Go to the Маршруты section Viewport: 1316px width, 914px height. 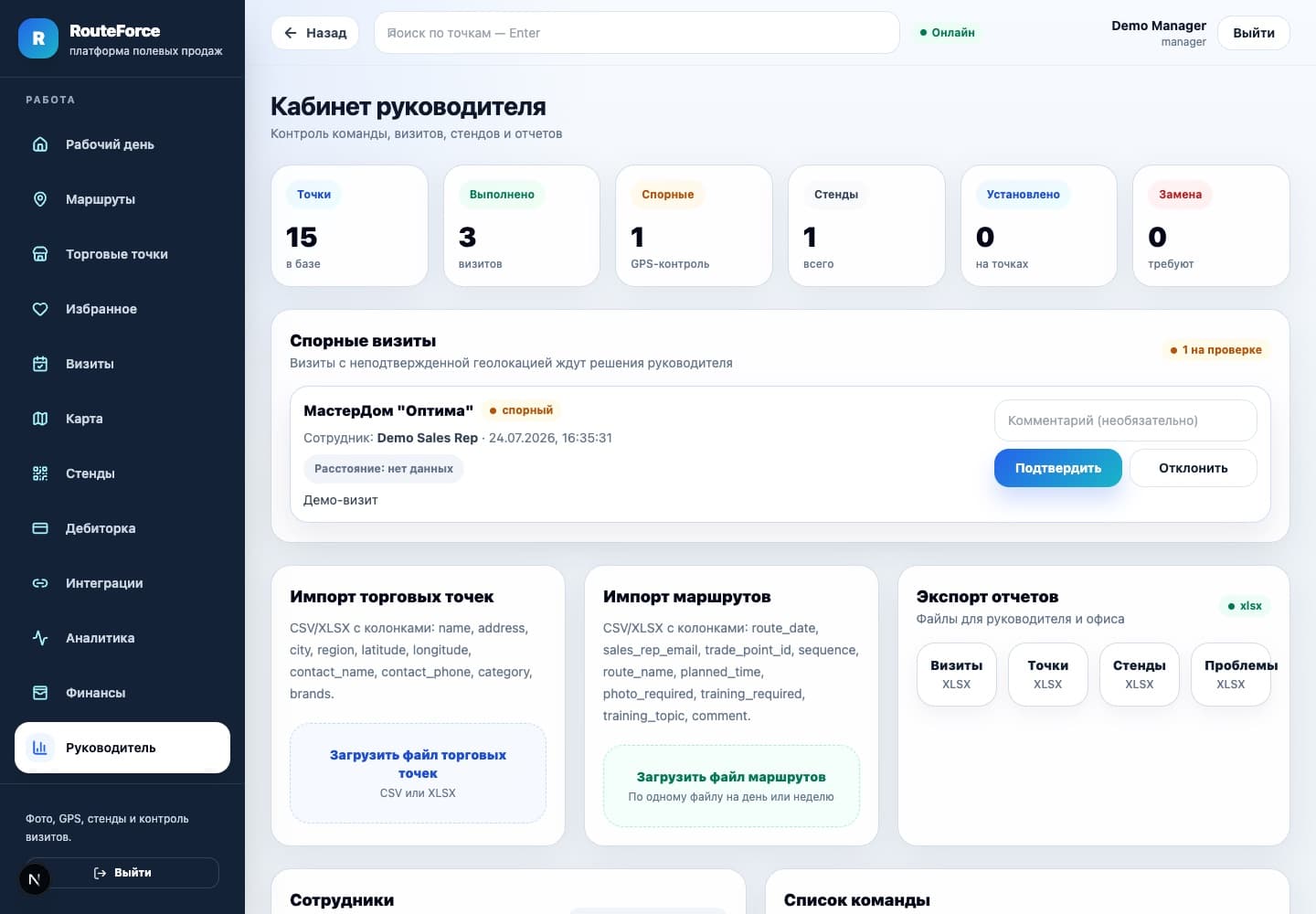coord(122,199)
